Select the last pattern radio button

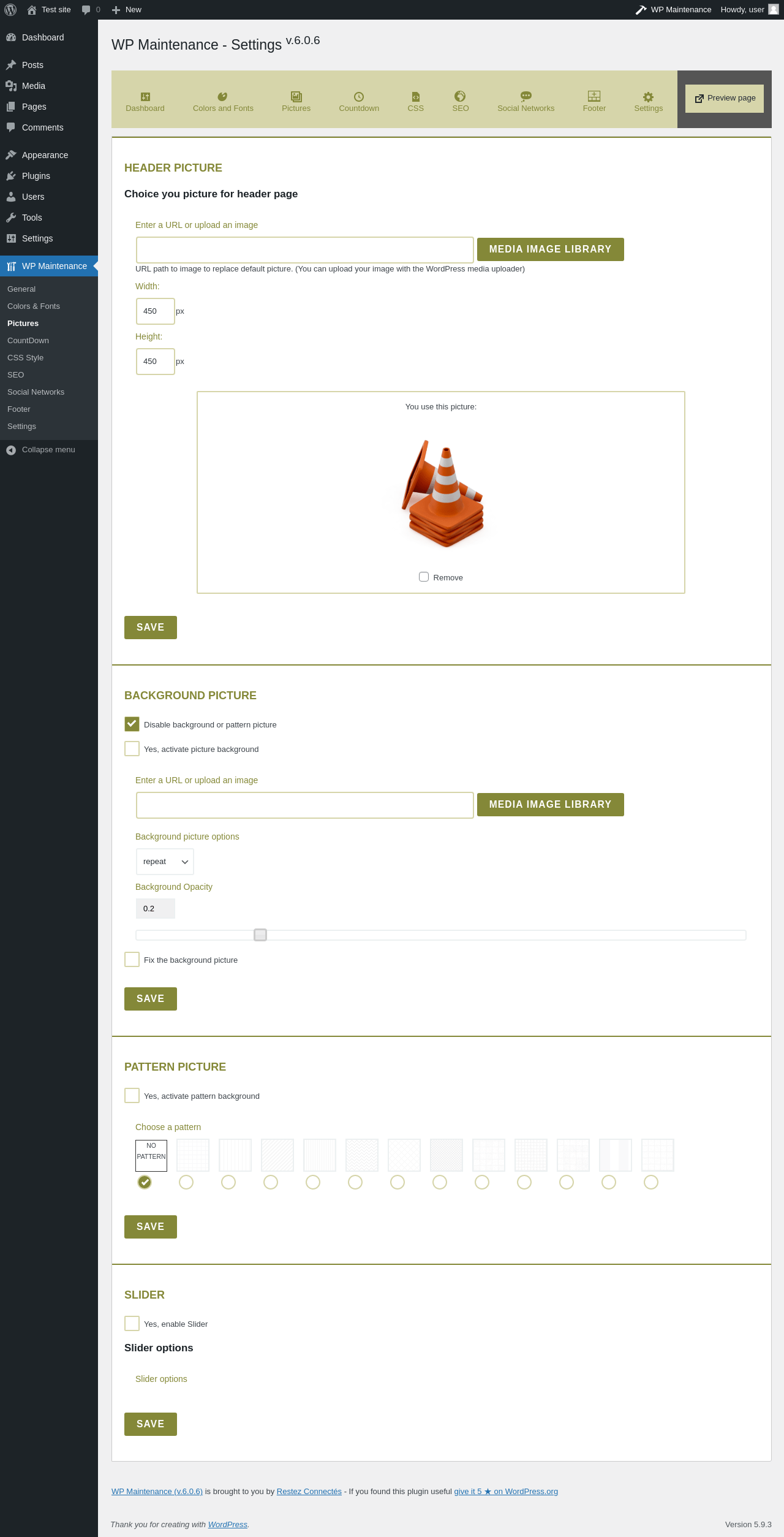click(x=651, y=1182)
